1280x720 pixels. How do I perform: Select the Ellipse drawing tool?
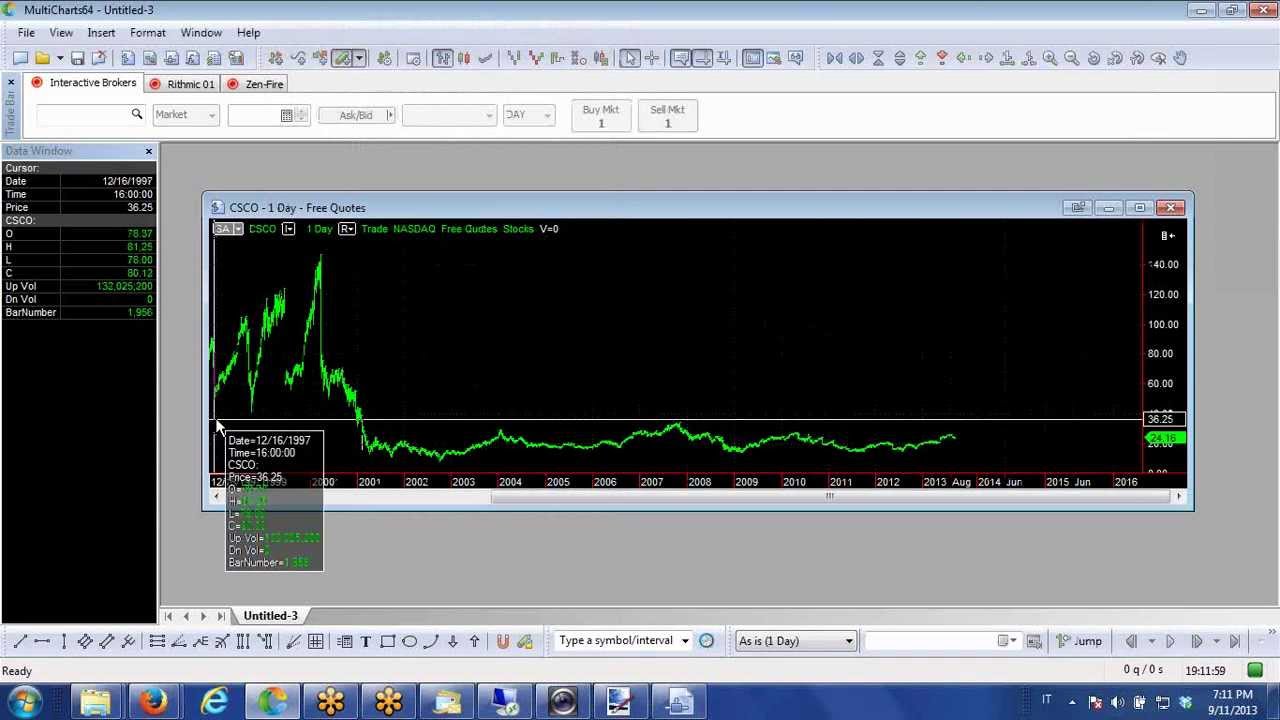pos(410,641)
